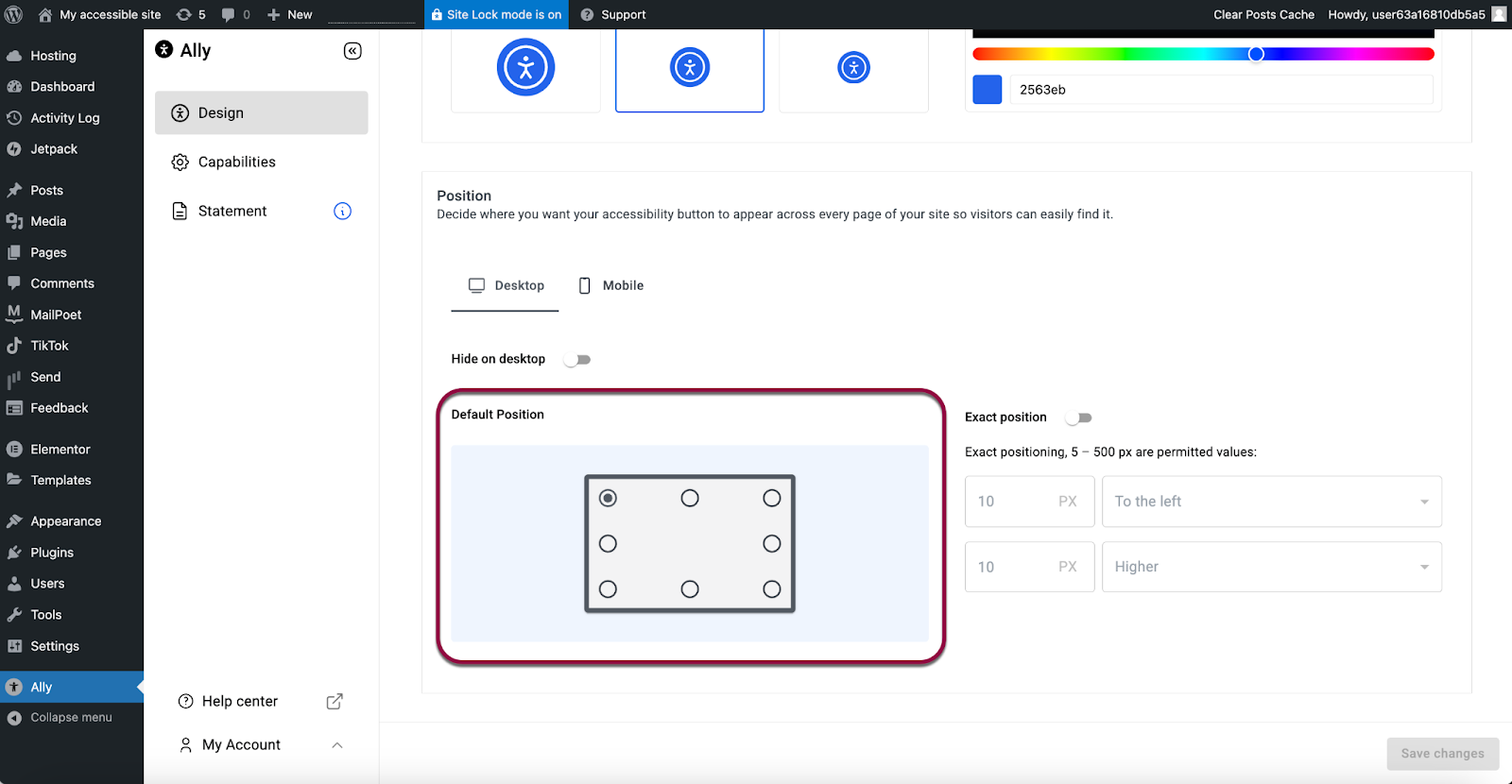Select the top-center position radio

point(690,498)
